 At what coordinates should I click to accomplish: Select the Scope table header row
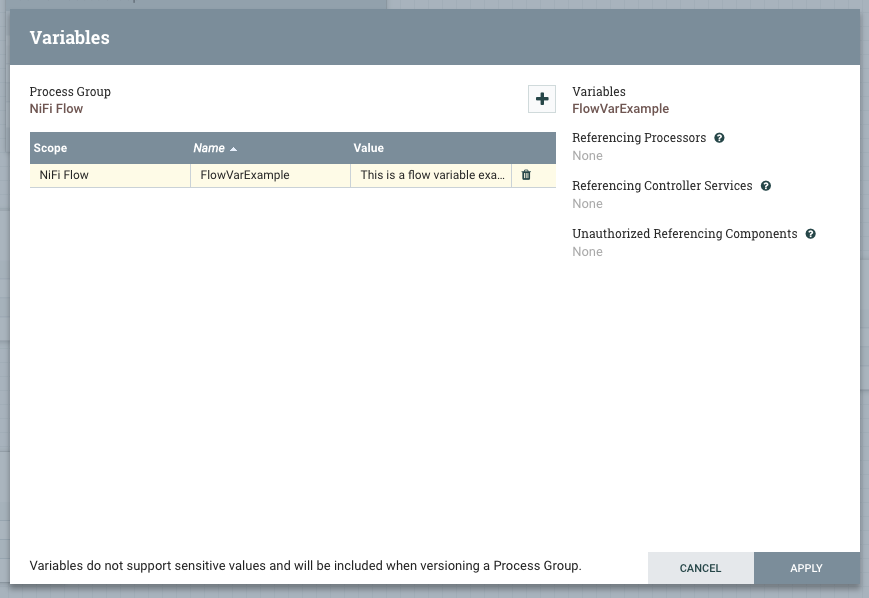(x=110, y=147)
